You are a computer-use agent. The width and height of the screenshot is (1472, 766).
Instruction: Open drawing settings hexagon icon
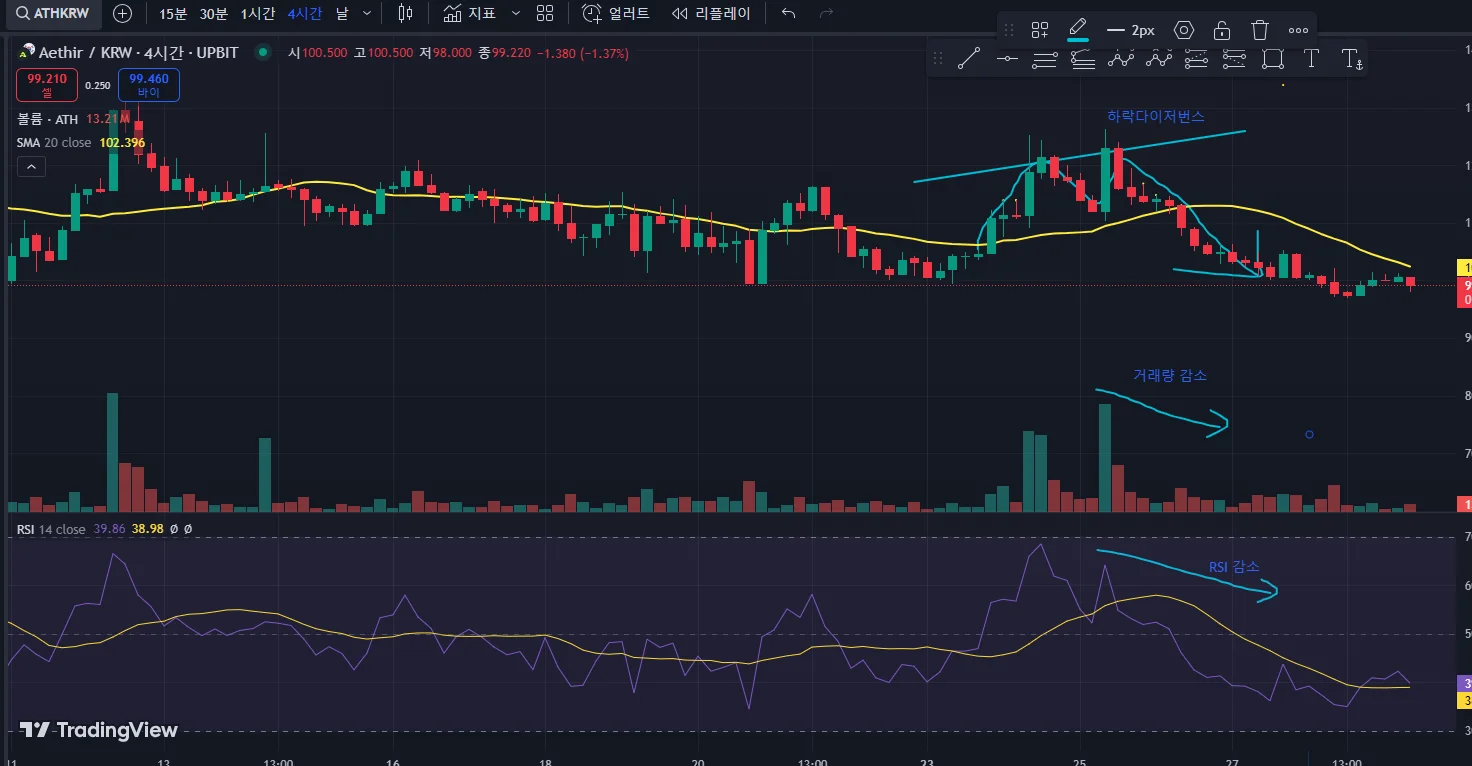point(1184,30)
